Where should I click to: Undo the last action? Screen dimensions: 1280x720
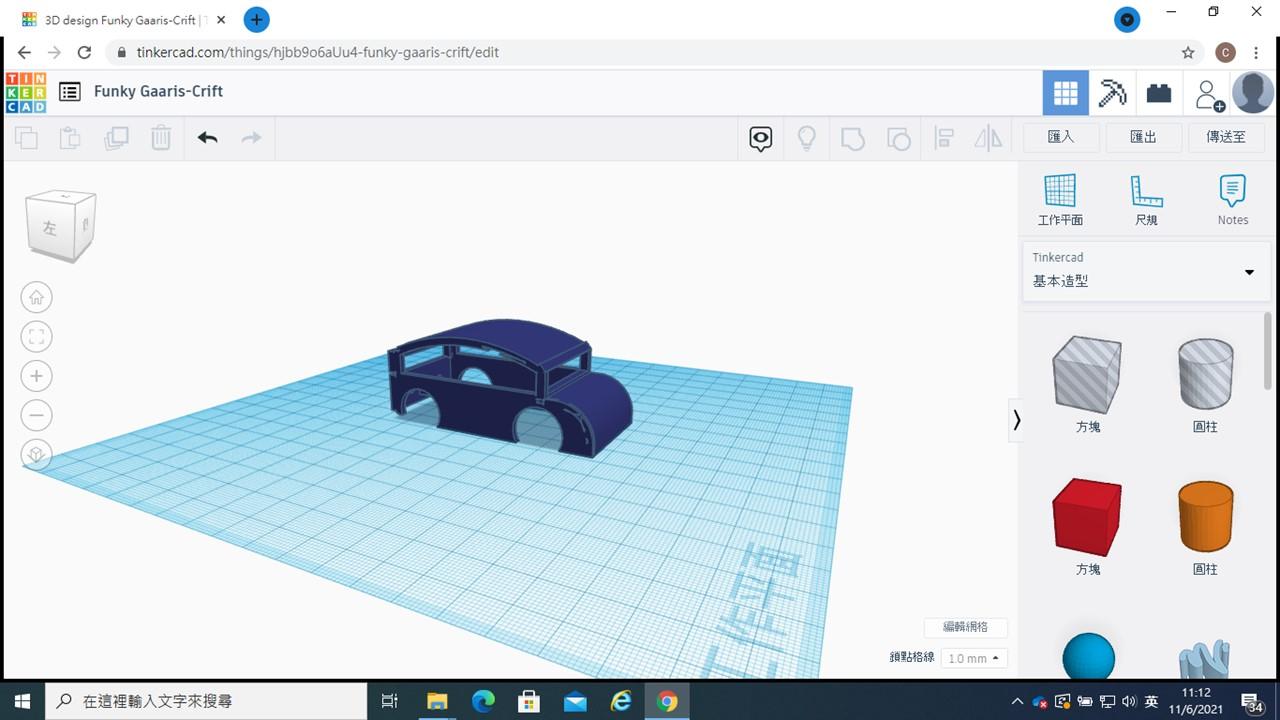[207, 138]
